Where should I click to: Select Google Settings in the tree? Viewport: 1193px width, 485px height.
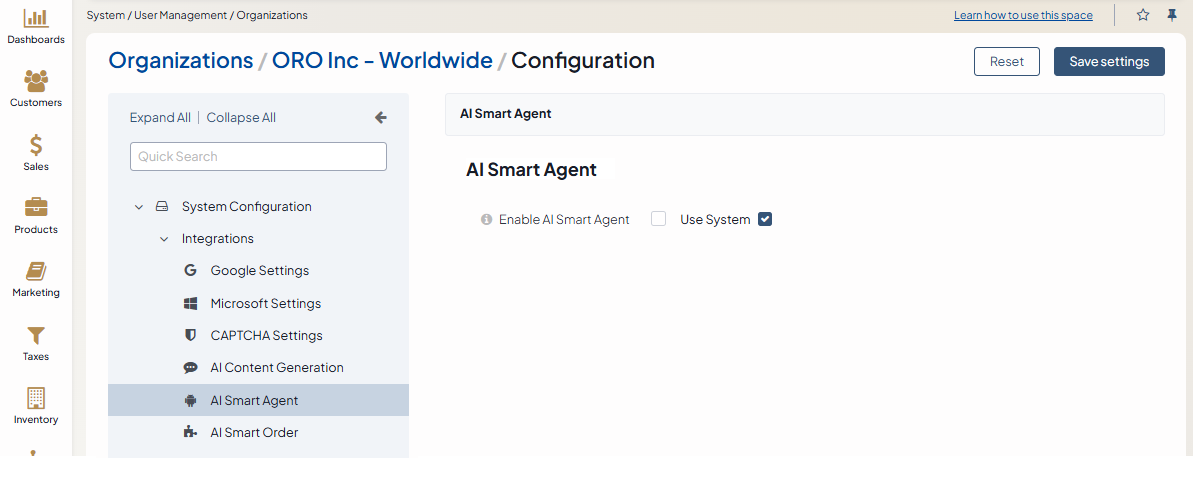pyautogui.click(x=259, y=271)
